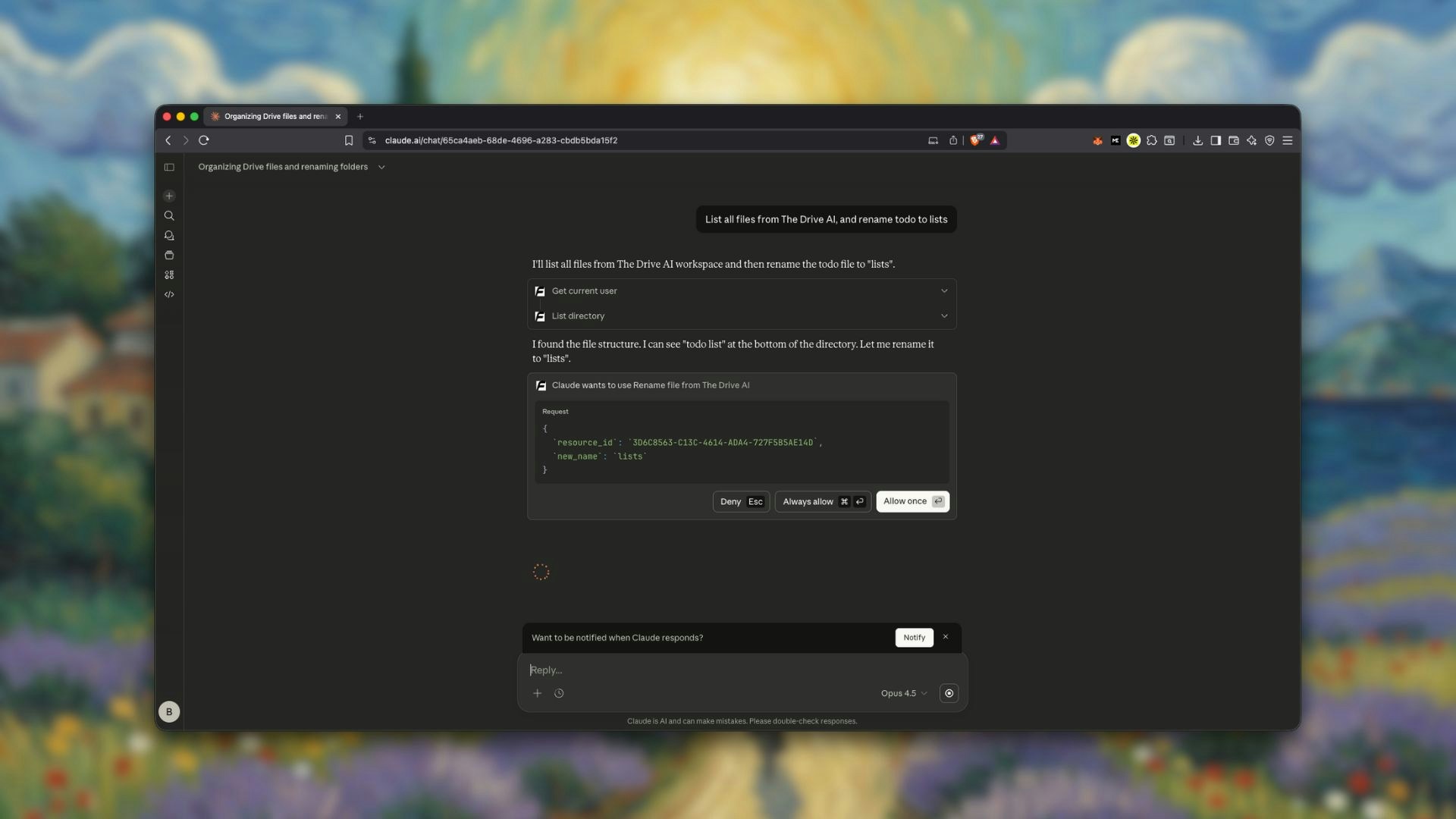Expand the conversation title dropdown

tap(381, 167)
